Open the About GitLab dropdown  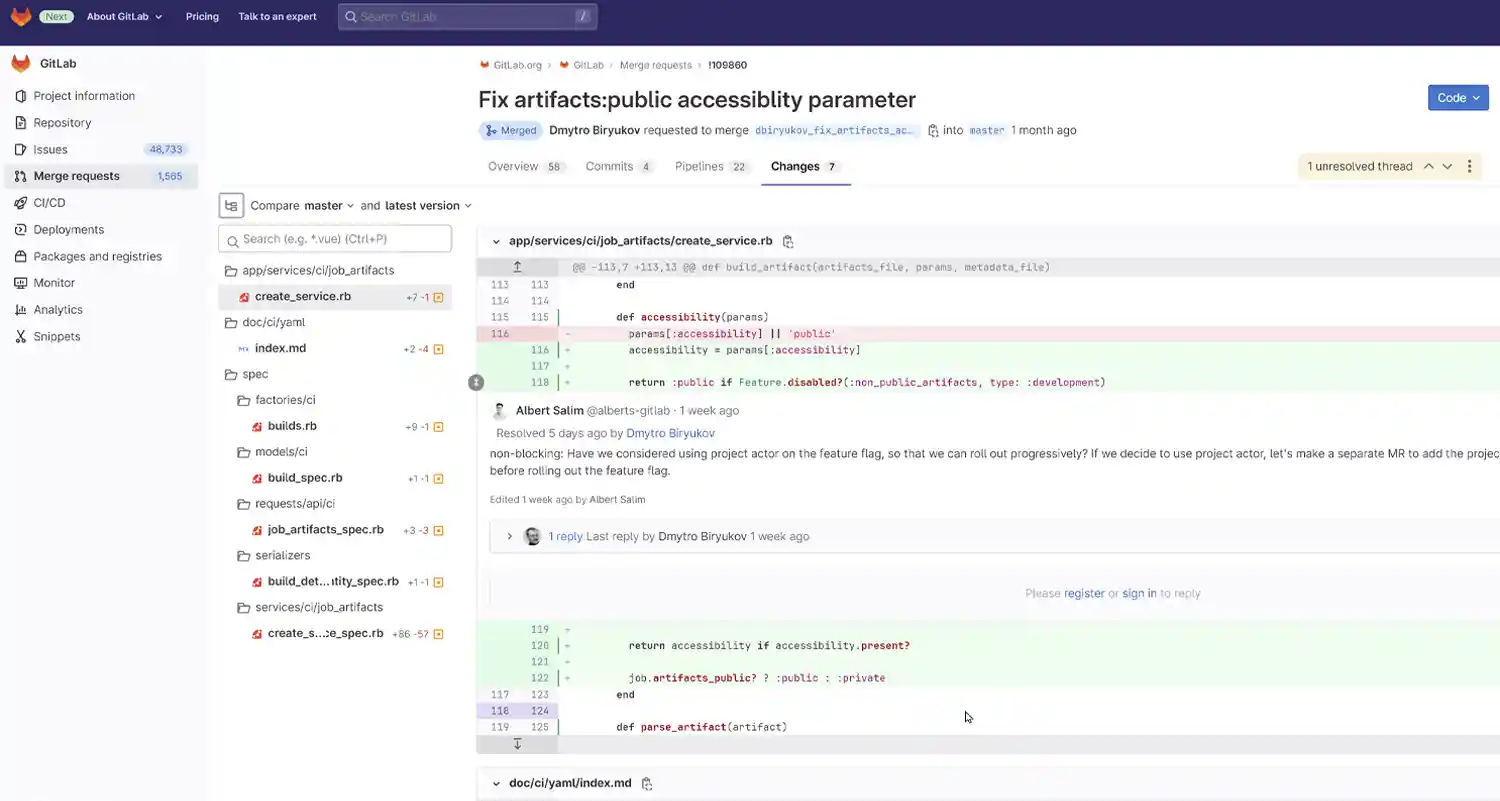point(125,17)
